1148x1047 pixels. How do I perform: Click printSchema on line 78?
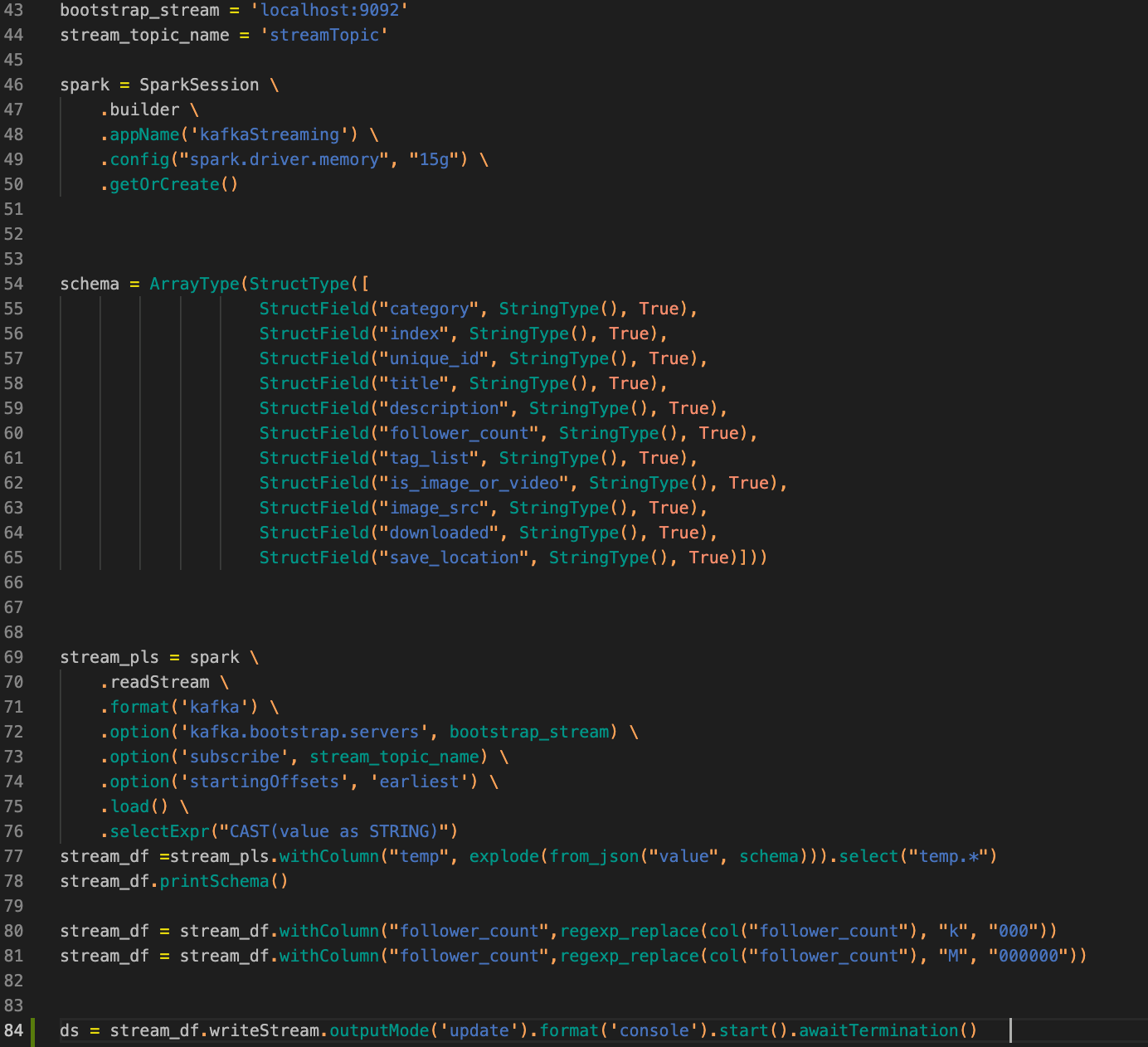[x=212, y=880]
